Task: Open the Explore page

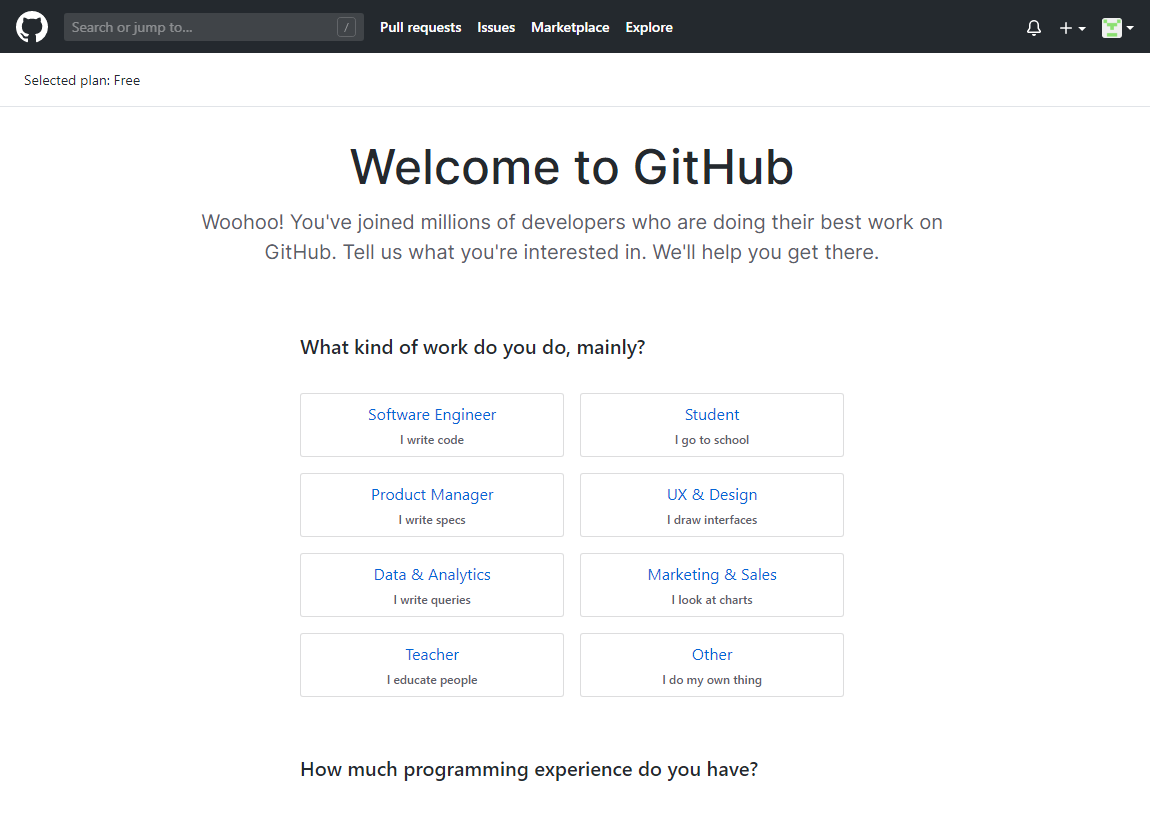Action: tap(649, 28)
